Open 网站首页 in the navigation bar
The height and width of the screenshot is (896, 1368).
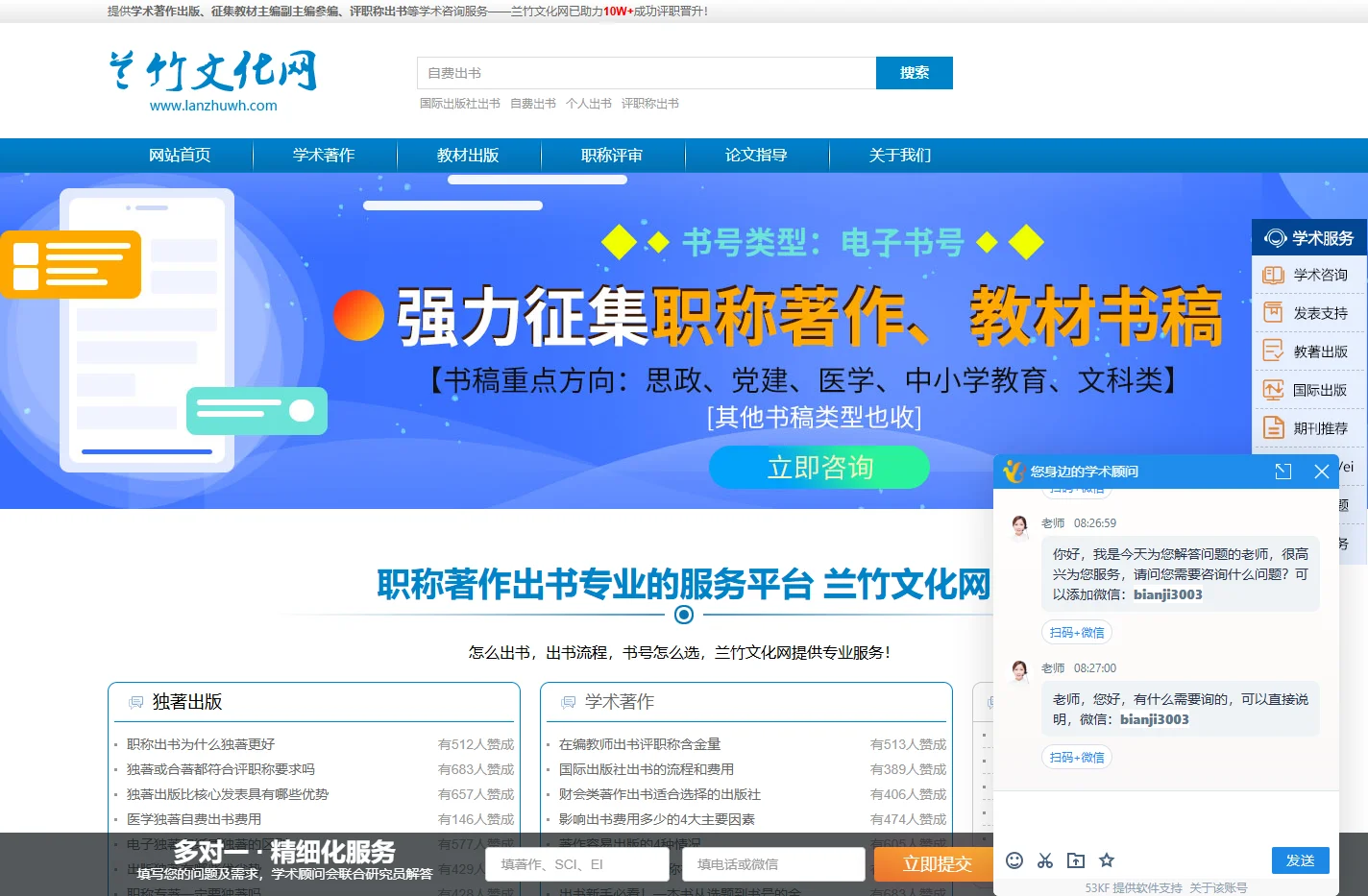(180, 156)
